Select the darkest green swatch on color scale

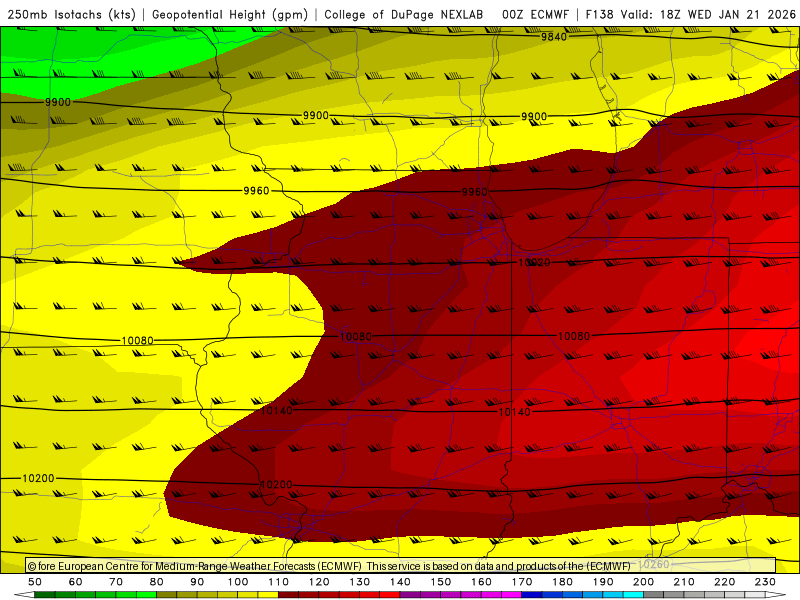(x=45, y=595)
